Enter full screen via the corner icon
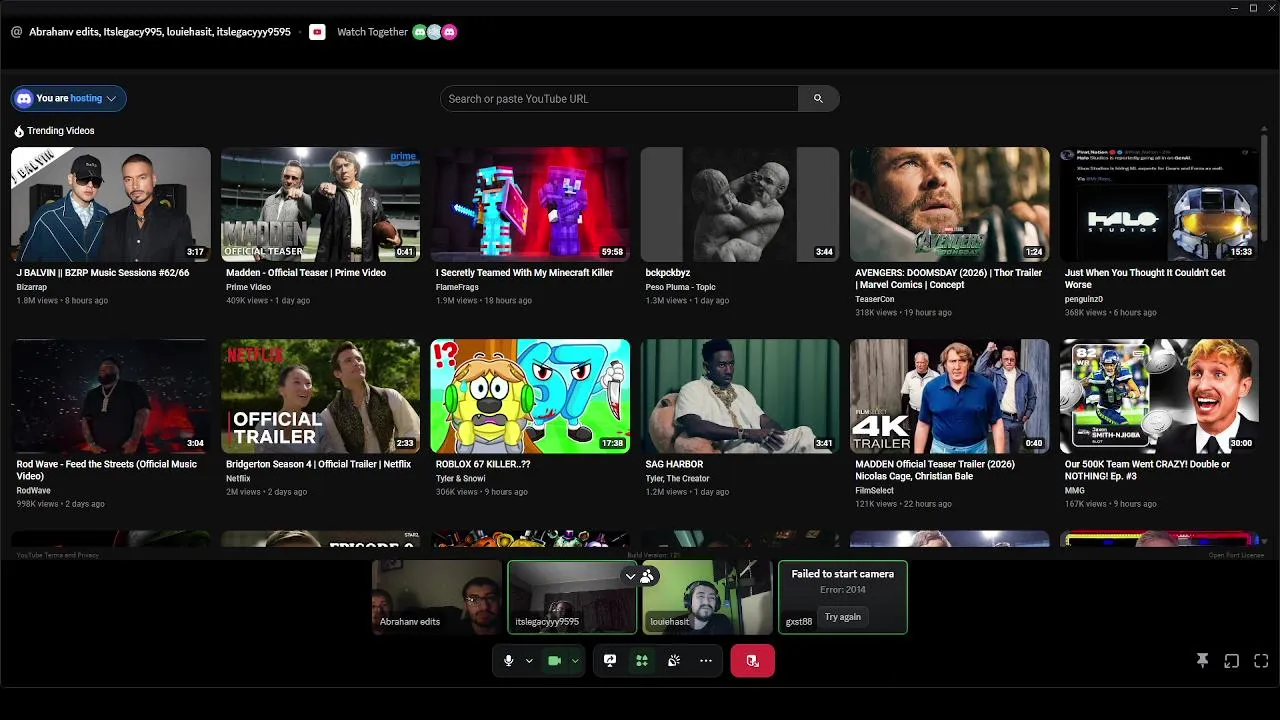This screenshot has height=720, width=1280. pyautogui.click(x=1261, y=661)
